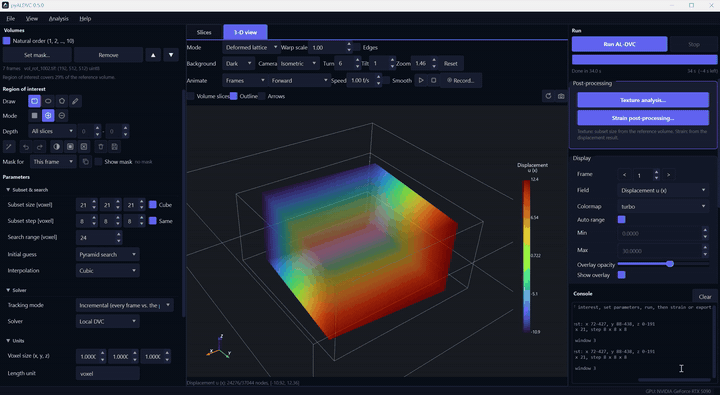
Task: Adjust the Overlay opacity slider
Action: coord(664,264)
